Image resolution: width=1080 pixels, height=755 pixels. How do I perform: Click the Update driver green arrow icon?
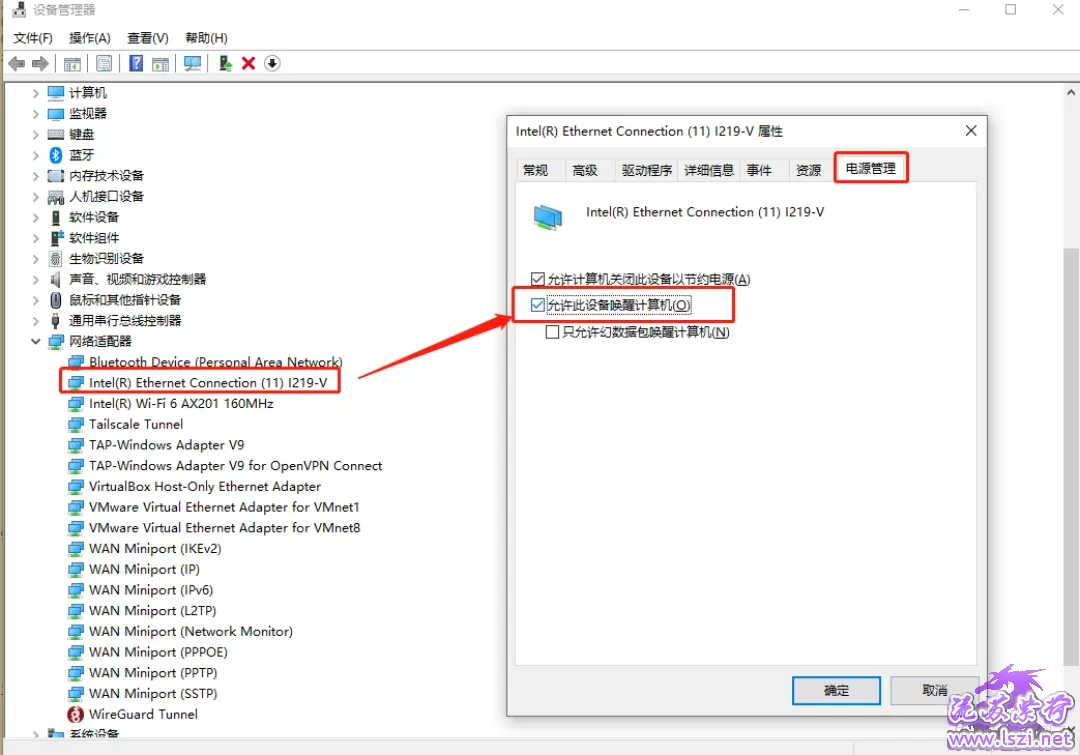point(225,63)
